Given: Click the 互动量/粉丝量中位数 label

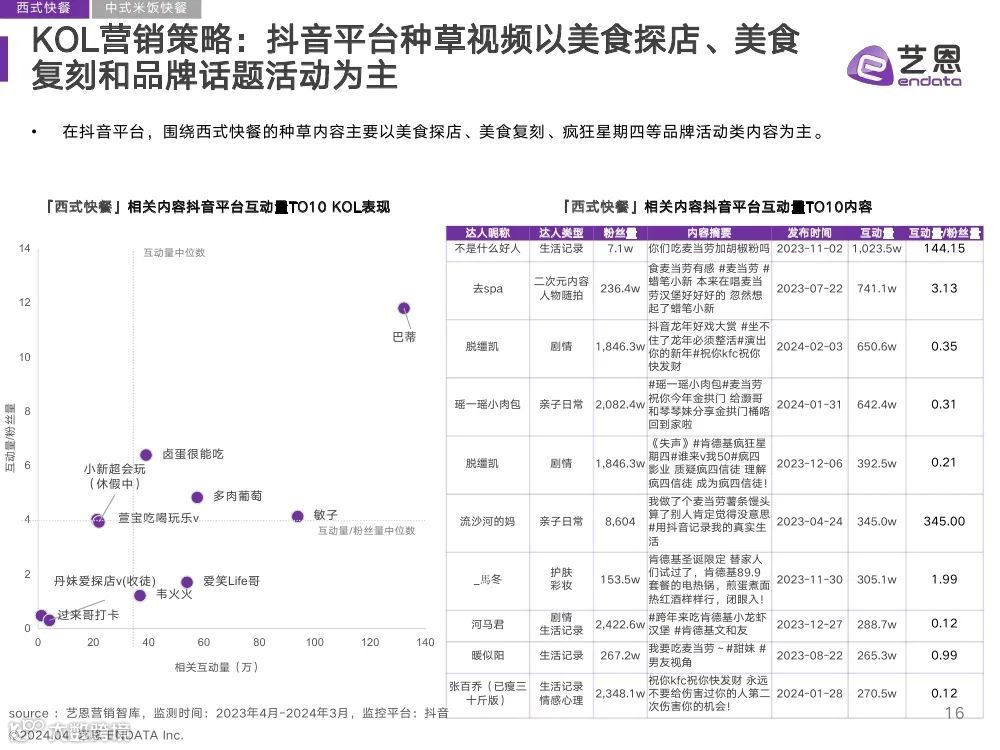Looking at the screenshot, I should [x=367, y=531].
